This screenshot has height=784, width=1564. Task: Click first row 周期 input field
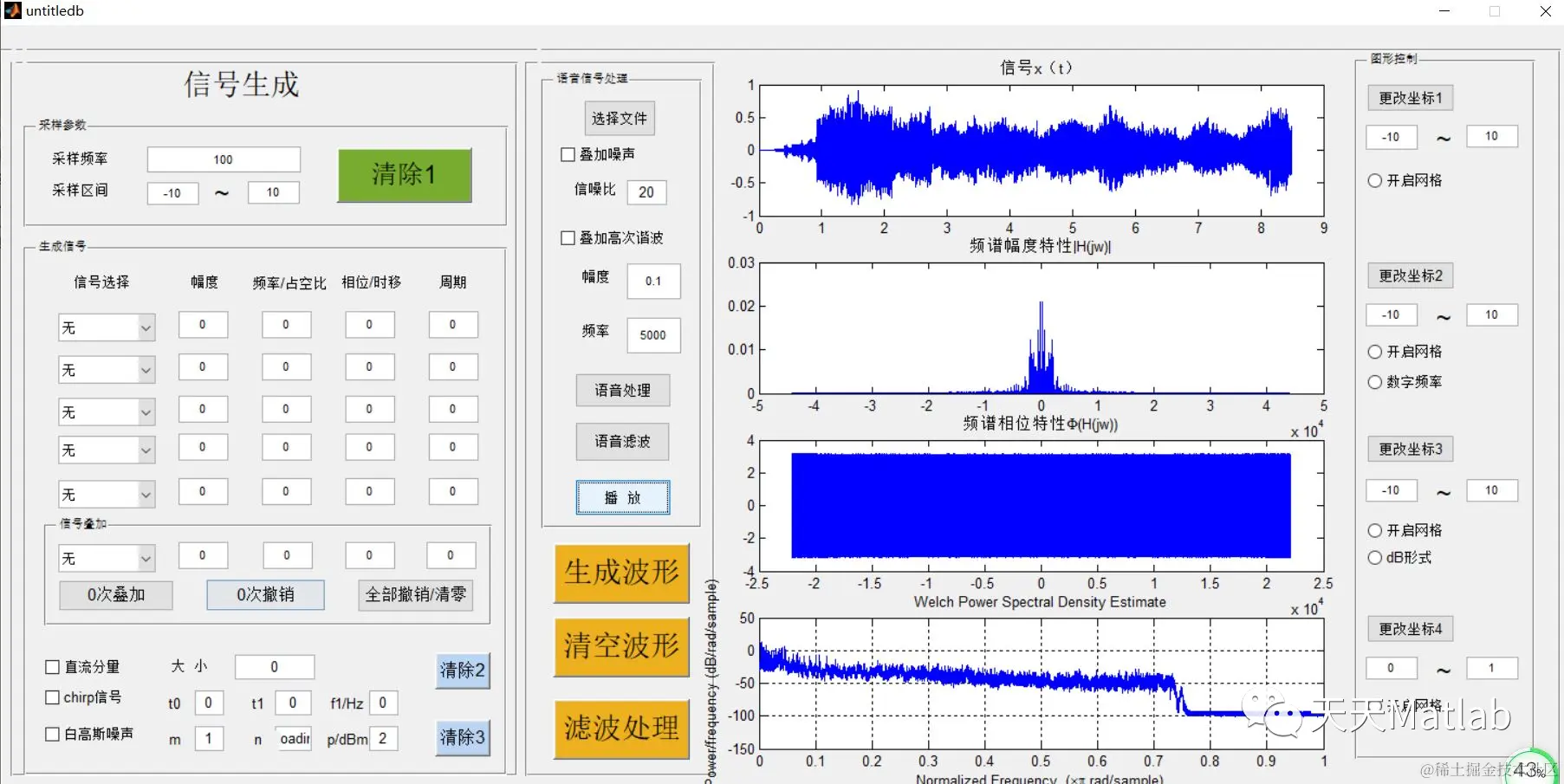(452, 325)
